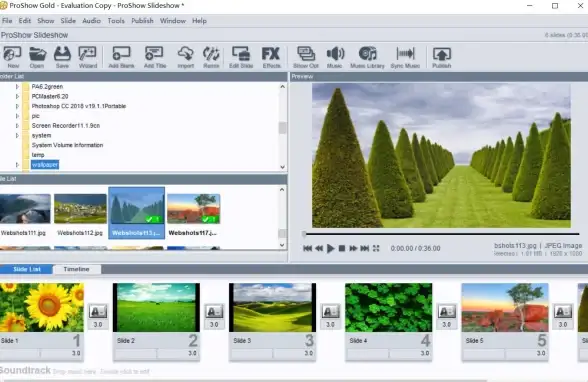Open the Help menu
The height and width of the screenshot is (382, 588).
200,21
